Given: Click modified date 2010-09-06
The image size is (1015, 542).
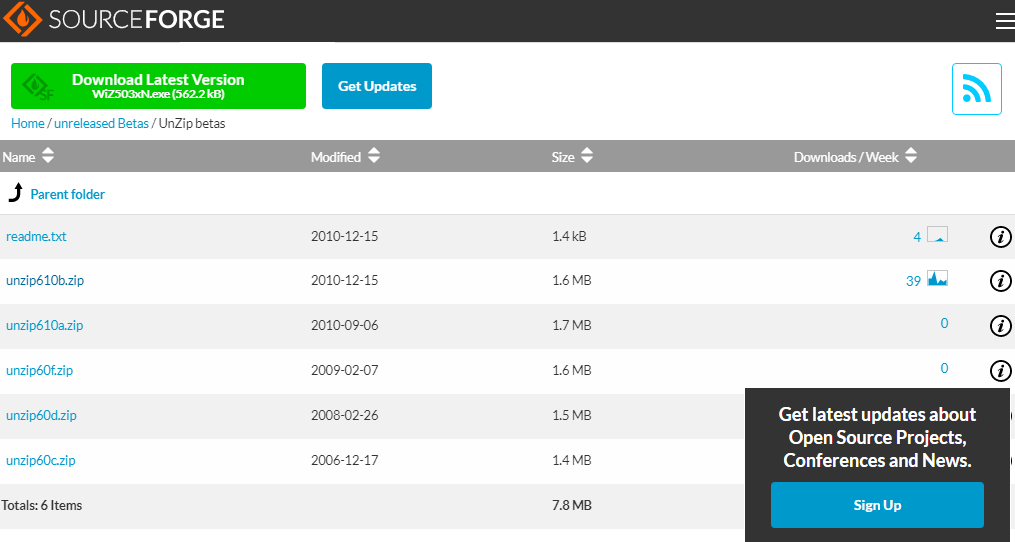Looking at the screenshot, I should pos(344,325).
